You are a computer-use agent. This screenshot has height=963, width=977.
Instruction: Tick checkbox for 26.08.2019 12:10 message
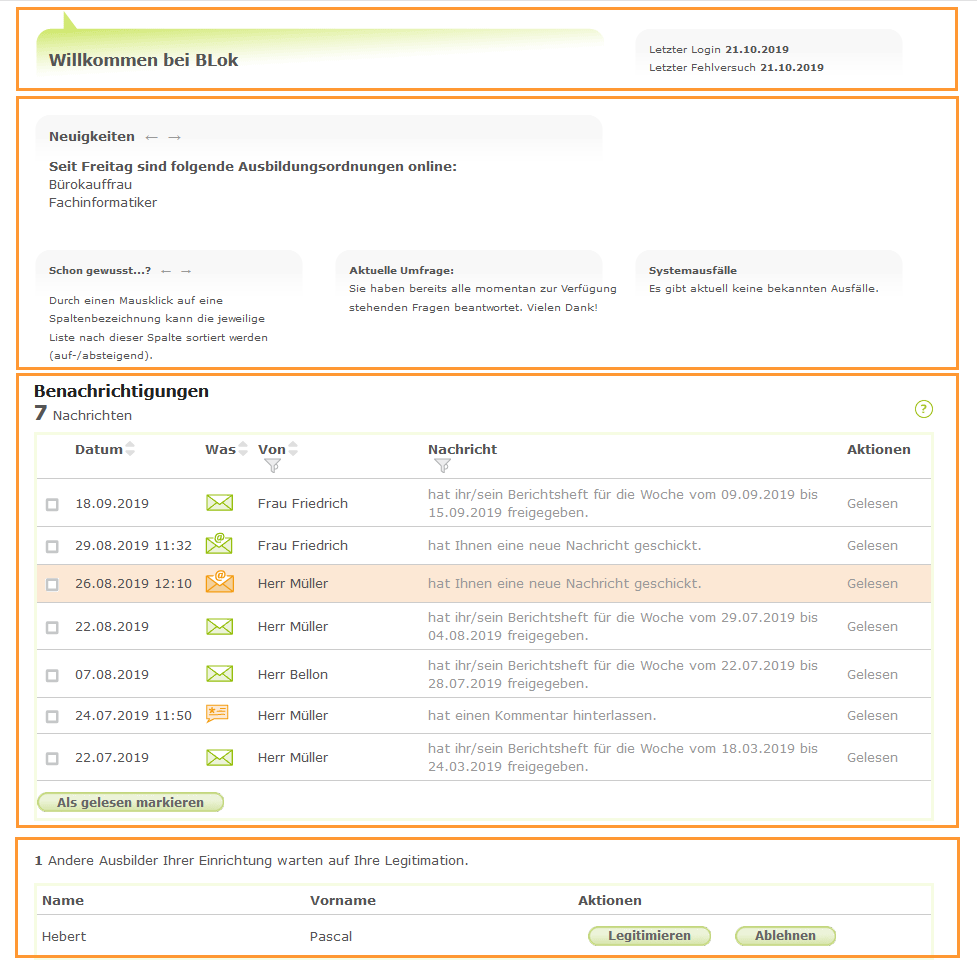coord(52,585)
